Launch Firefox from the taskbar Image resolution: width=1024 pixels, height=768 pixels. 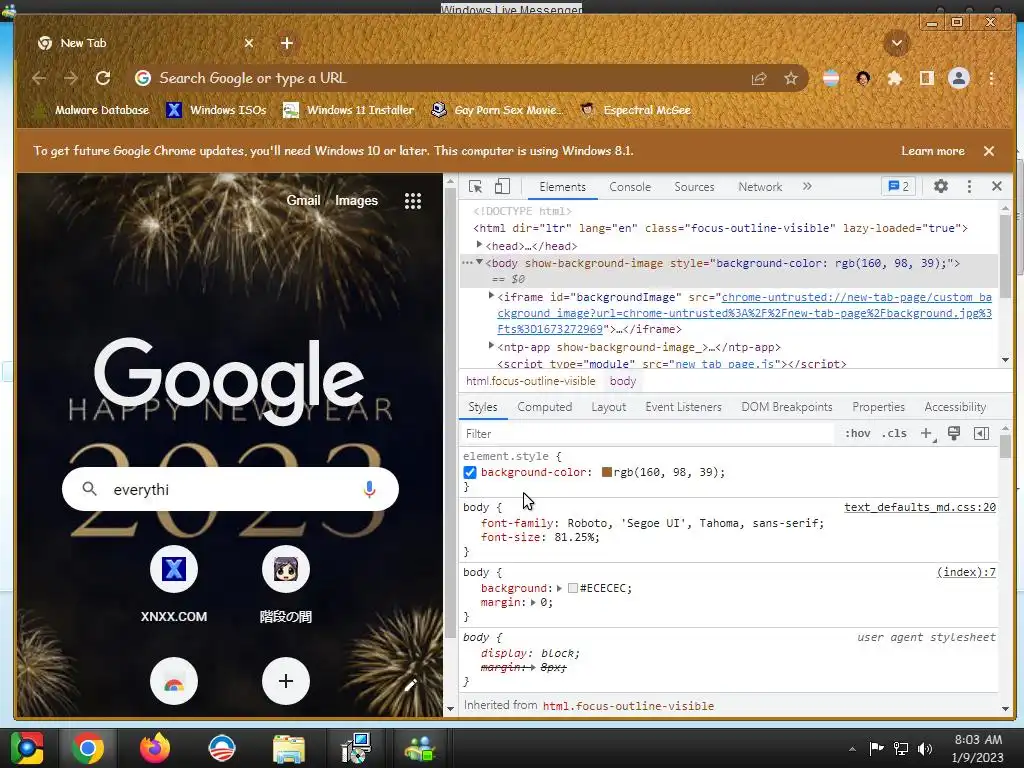click(x=155, y=748)
